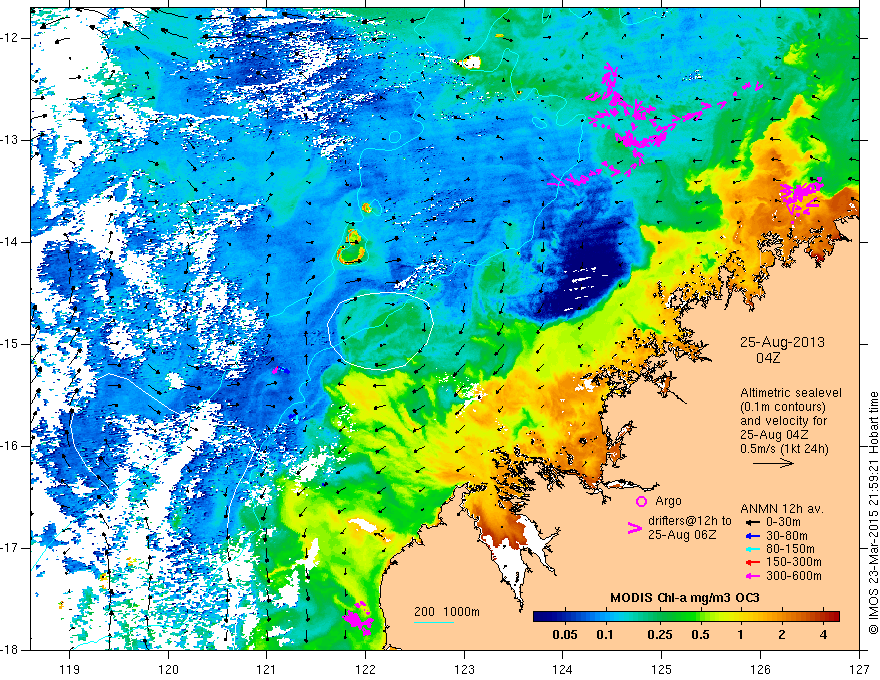The width and height of the screenshot is (880, 680).
Task: Select the red 150-300m arrow in legend
Action: 753,562
